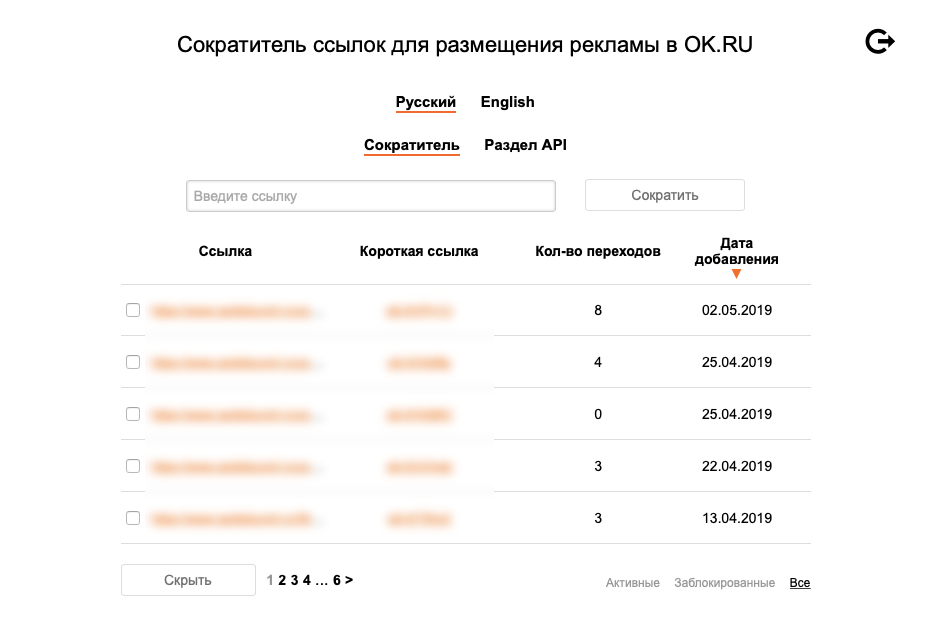Open the short link in the 02.05.2019 row
Screen dimensions: 931x632
point(419,311)
